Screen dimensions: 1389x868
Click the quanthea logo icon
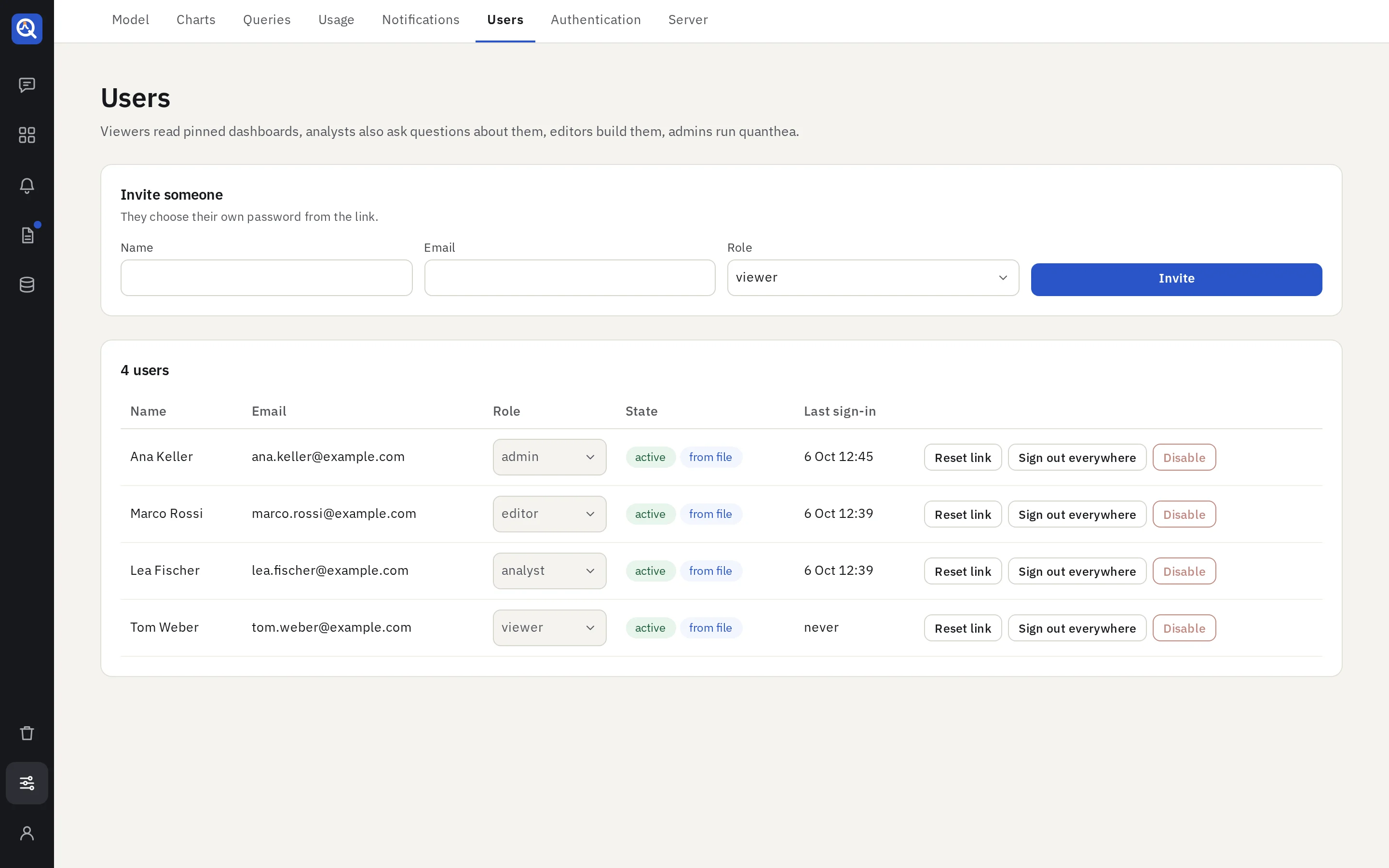pyautogui.click(x=27, y=29)
